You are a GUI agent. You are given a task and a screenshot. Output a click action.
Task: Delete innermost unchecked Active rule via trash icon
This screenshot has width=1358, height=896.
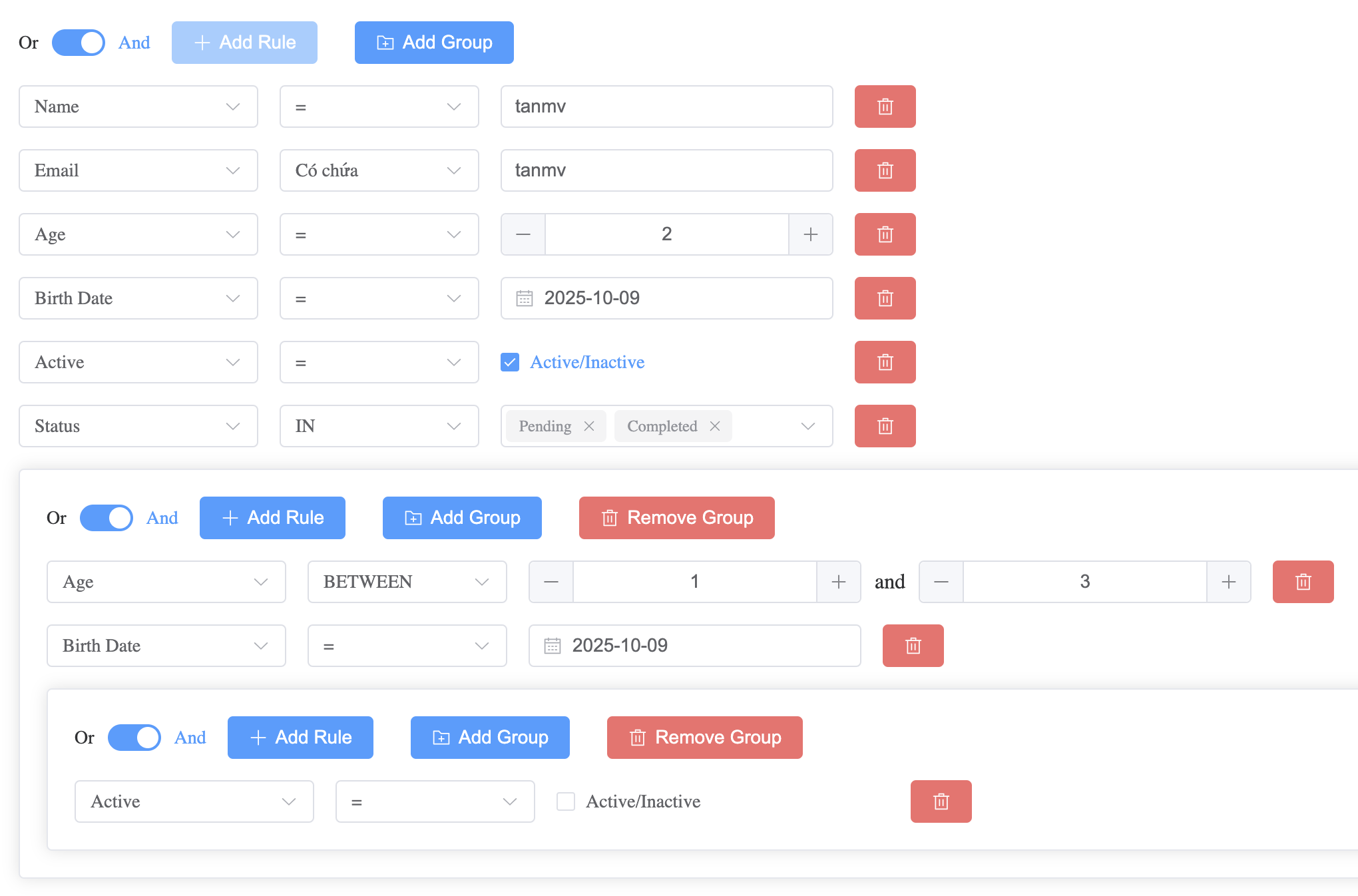[x=941, y=801]
